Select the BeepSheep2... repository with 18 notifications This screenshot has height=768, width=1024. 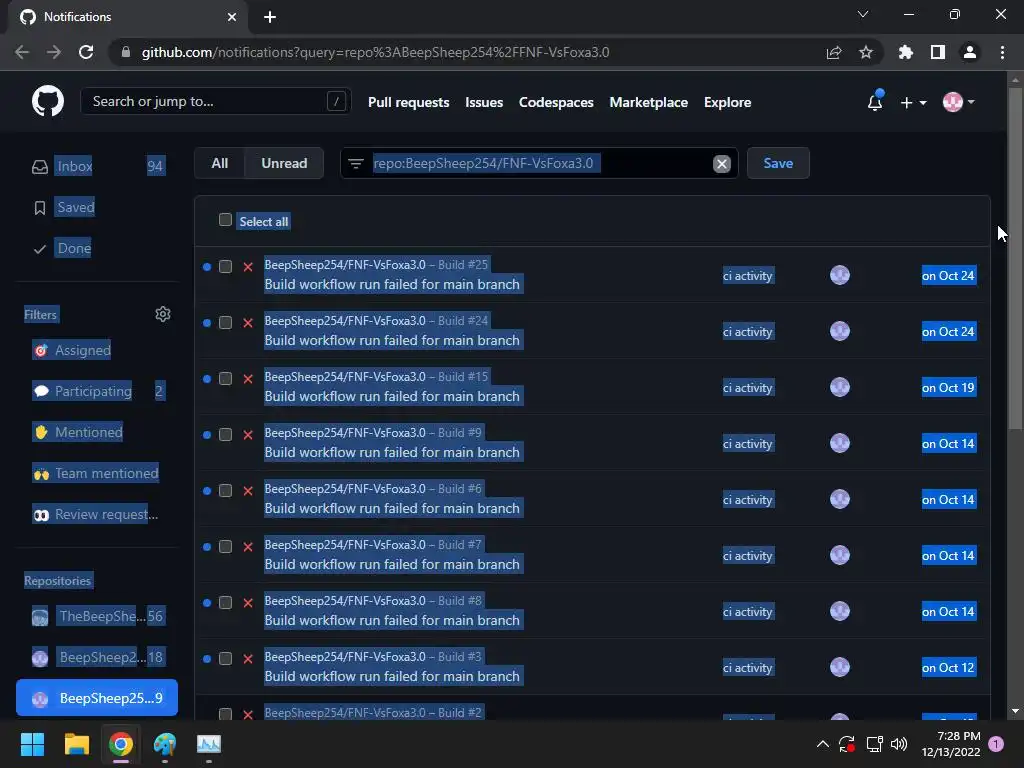tap(97, 657)
